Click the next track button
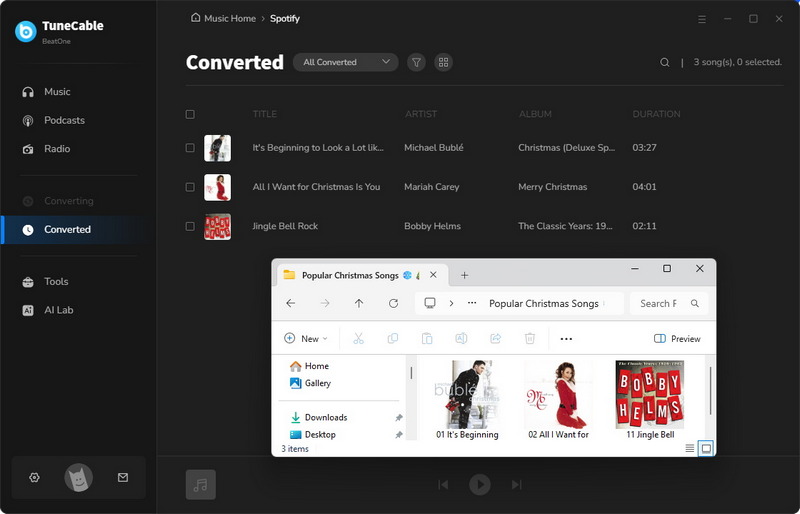The image size is (800, 514). pos(516,484)
